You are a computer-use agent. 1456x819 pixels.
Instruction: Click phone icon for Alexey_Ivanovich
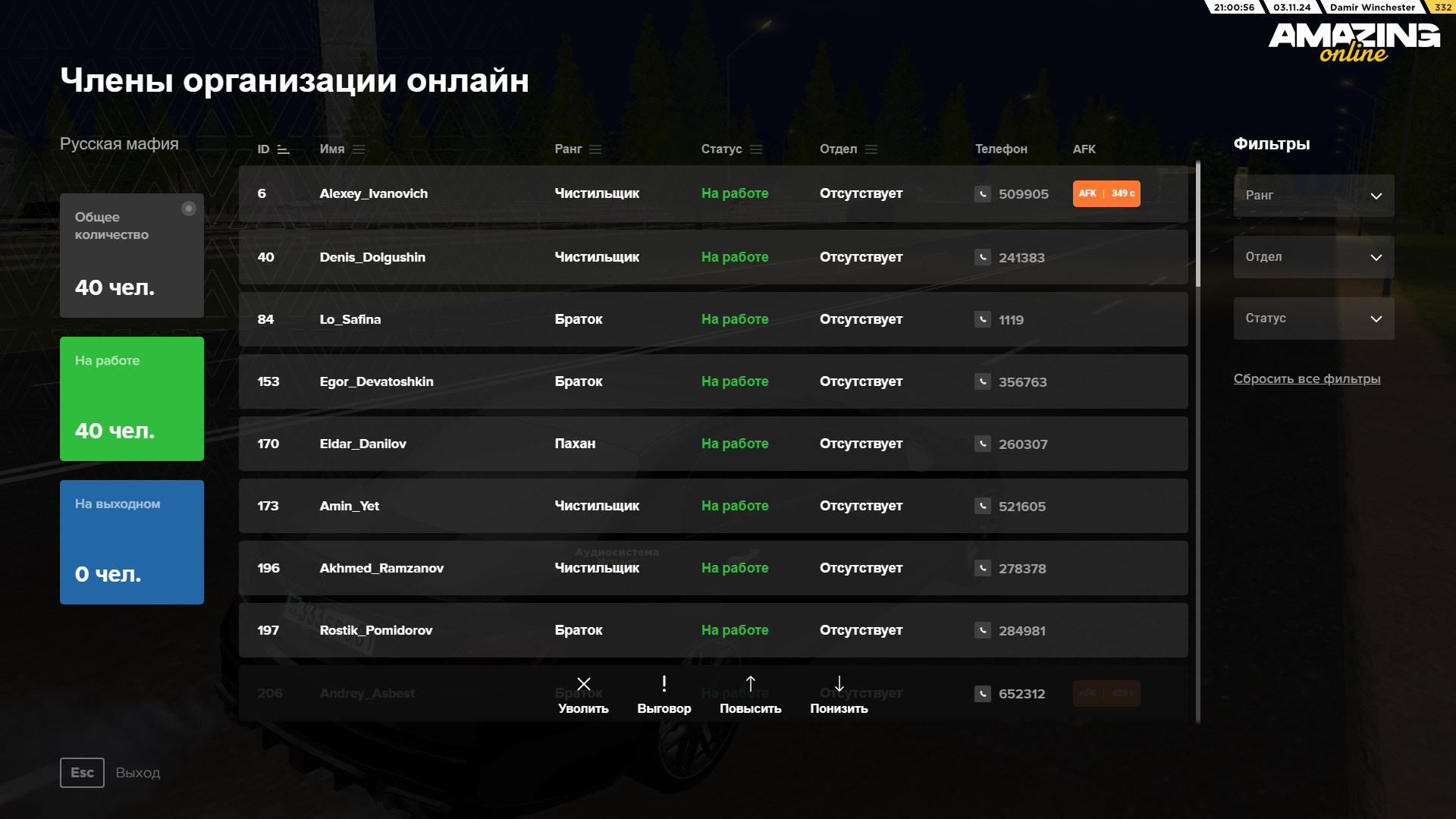pyautogui.click(x=983, y=194)
